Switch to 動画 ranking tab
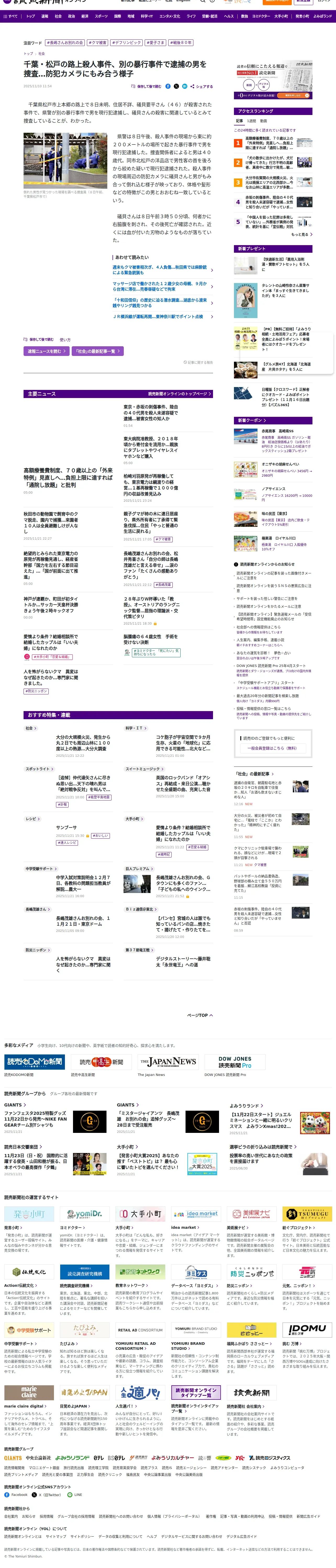Image resolution: width=336 pixels, height=1568 pixels. [x=264, y=121]
